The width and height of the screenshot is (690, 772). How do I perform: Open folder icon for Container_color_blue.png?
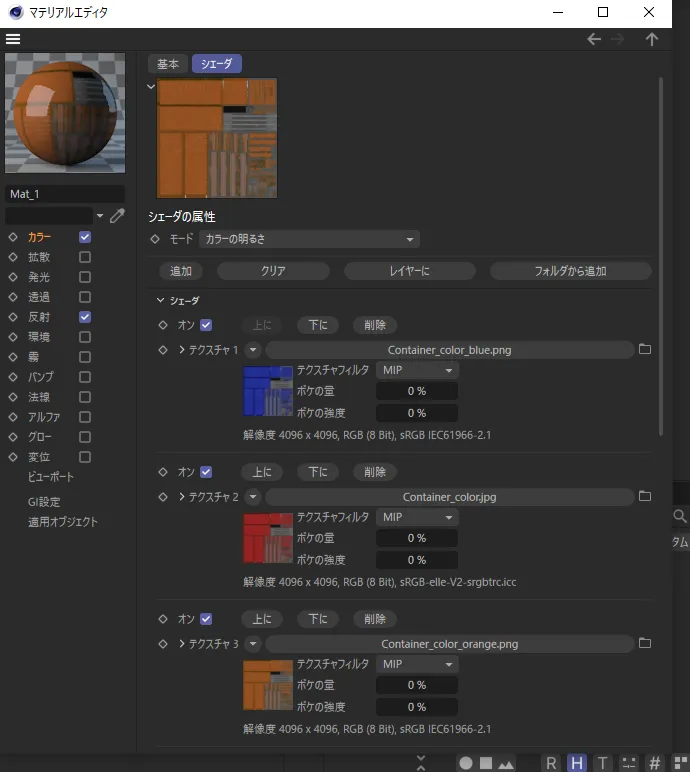pos(645,350)
